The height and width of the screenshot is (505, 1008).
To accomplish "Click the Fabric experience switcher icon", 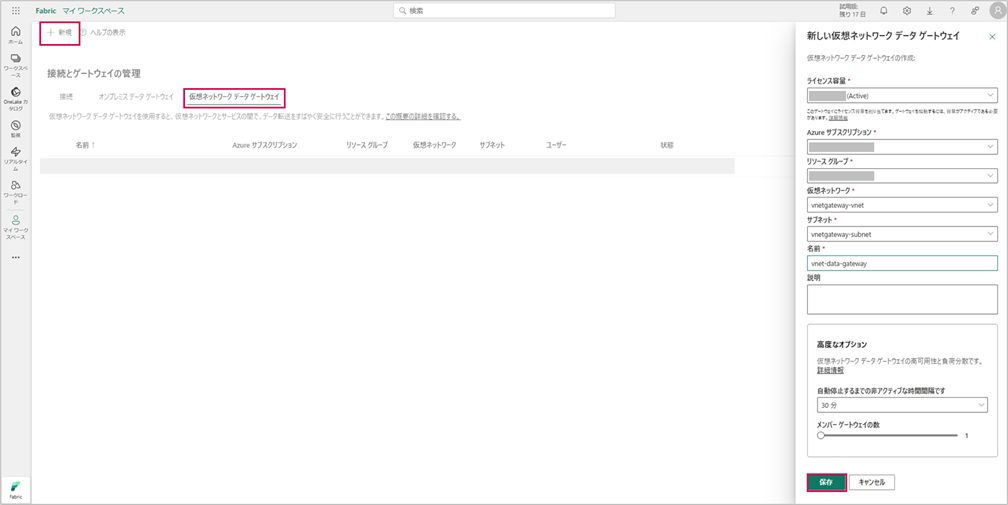I will (x=15, y=490).
